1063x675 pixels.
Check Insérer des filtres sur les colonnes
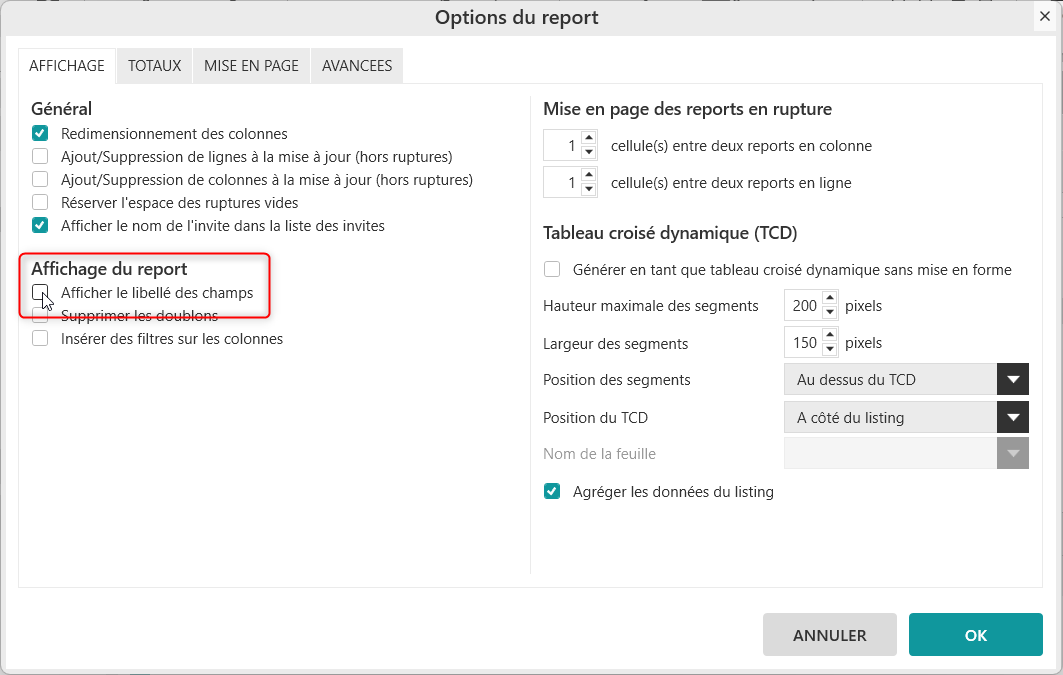[40, 339]
